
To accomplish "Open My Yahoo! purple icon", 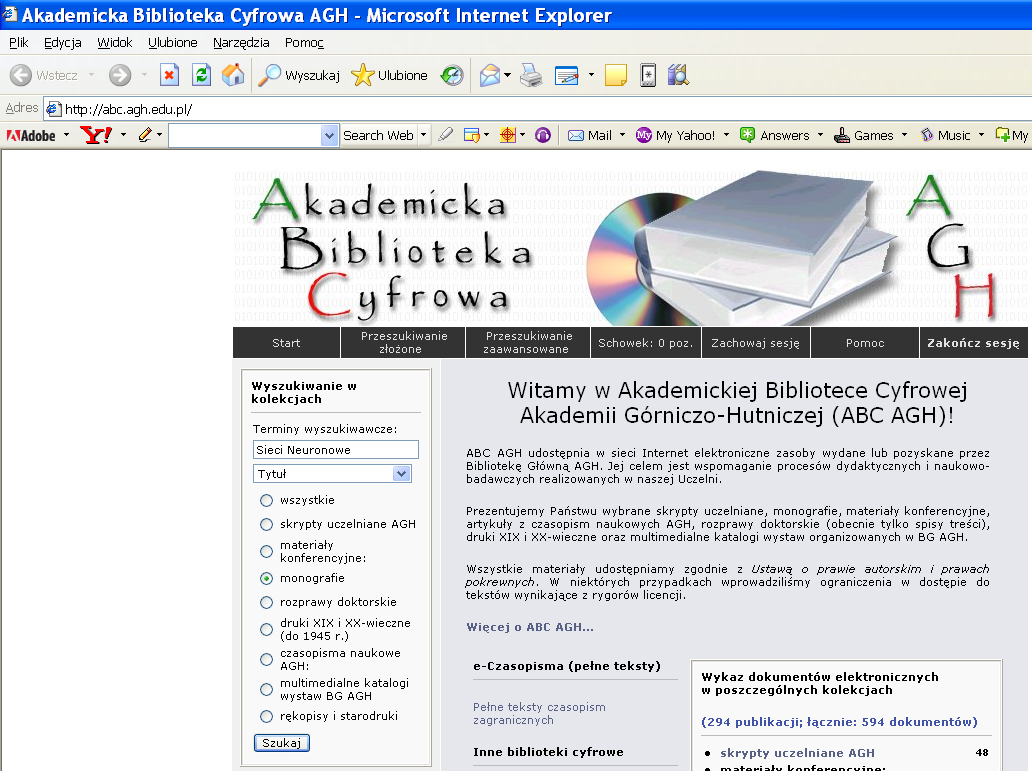I will 644,135.
